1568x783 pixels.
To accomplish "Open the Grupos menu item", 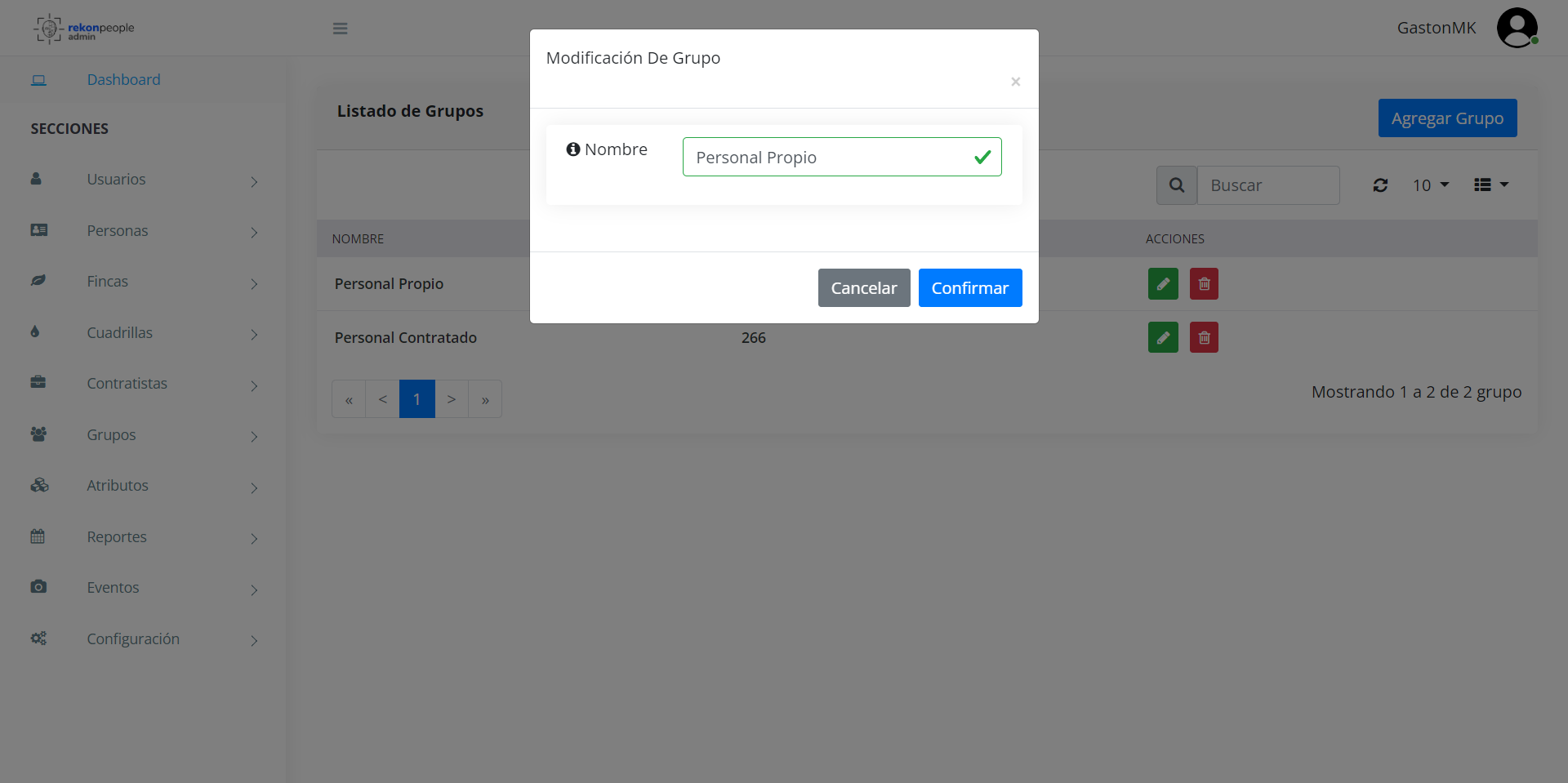I will tap(111, 435).
